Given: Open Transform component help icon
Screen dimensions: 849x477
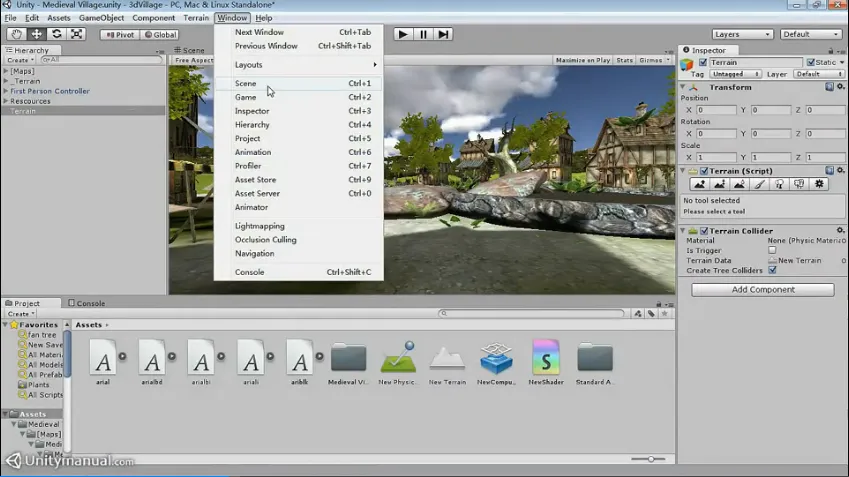Looking at the screenshot, I should point(830,87).
